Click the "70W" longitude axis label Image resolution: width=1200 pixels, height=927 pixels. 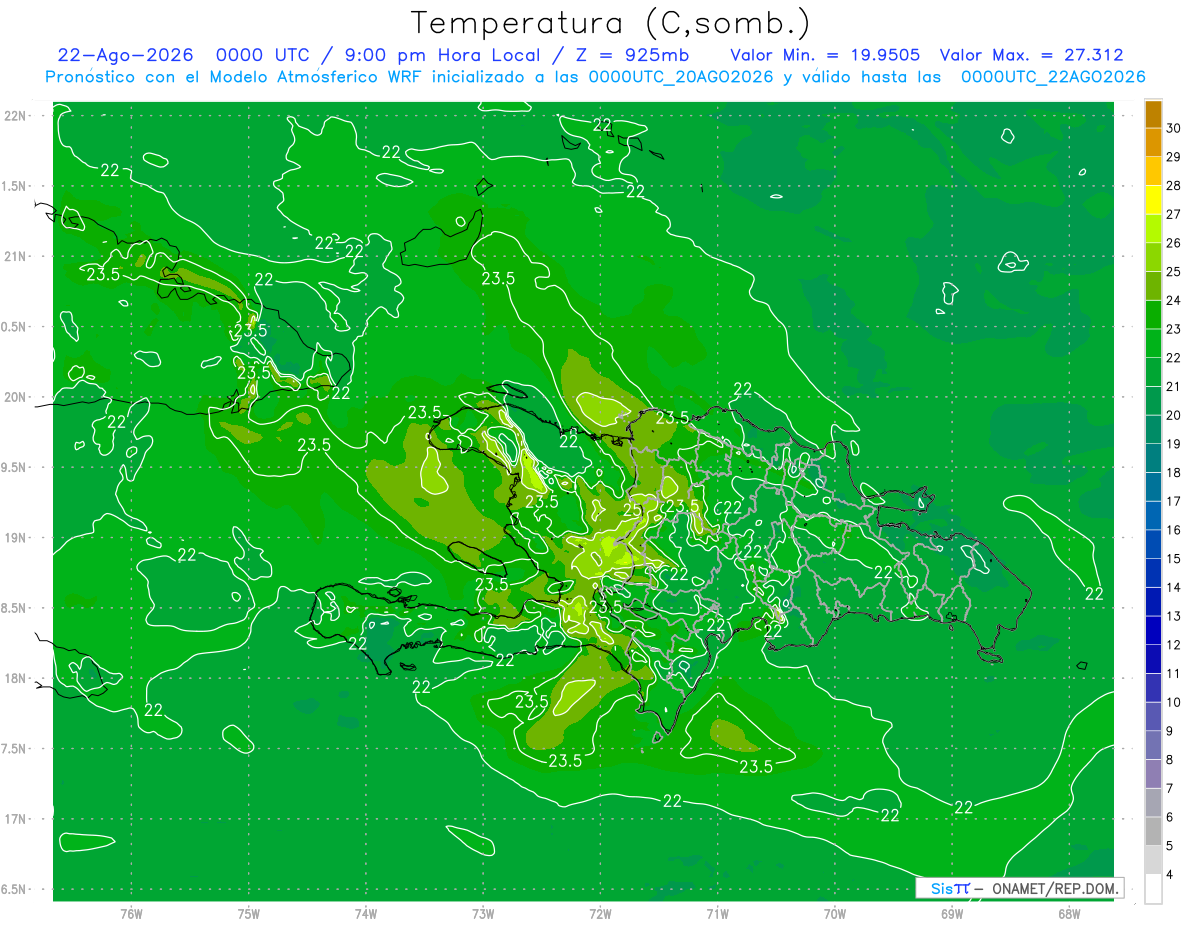[835, 913]
